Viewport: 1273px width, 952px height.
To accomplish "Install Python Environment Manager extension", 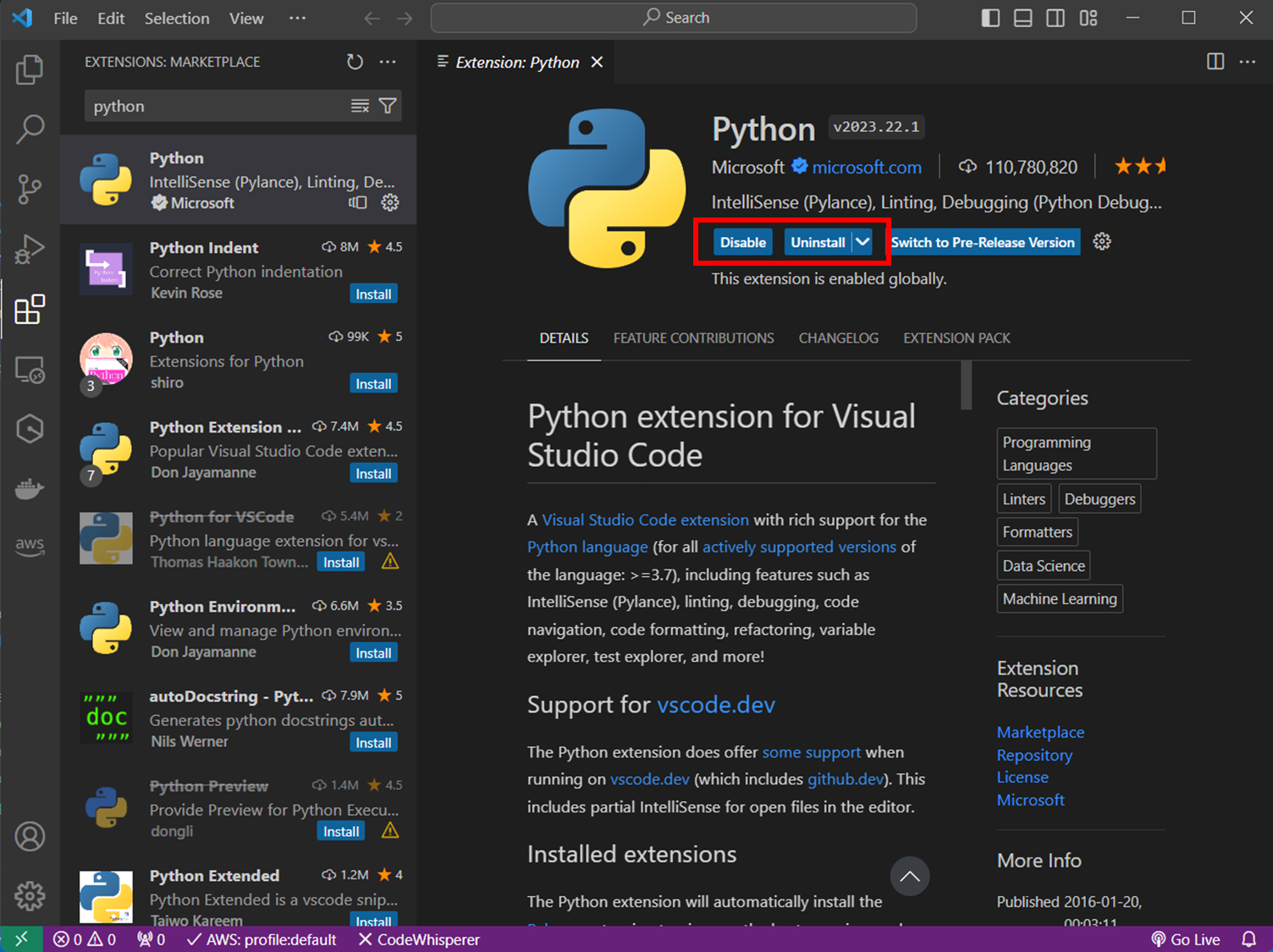I will tap(373, 652).
